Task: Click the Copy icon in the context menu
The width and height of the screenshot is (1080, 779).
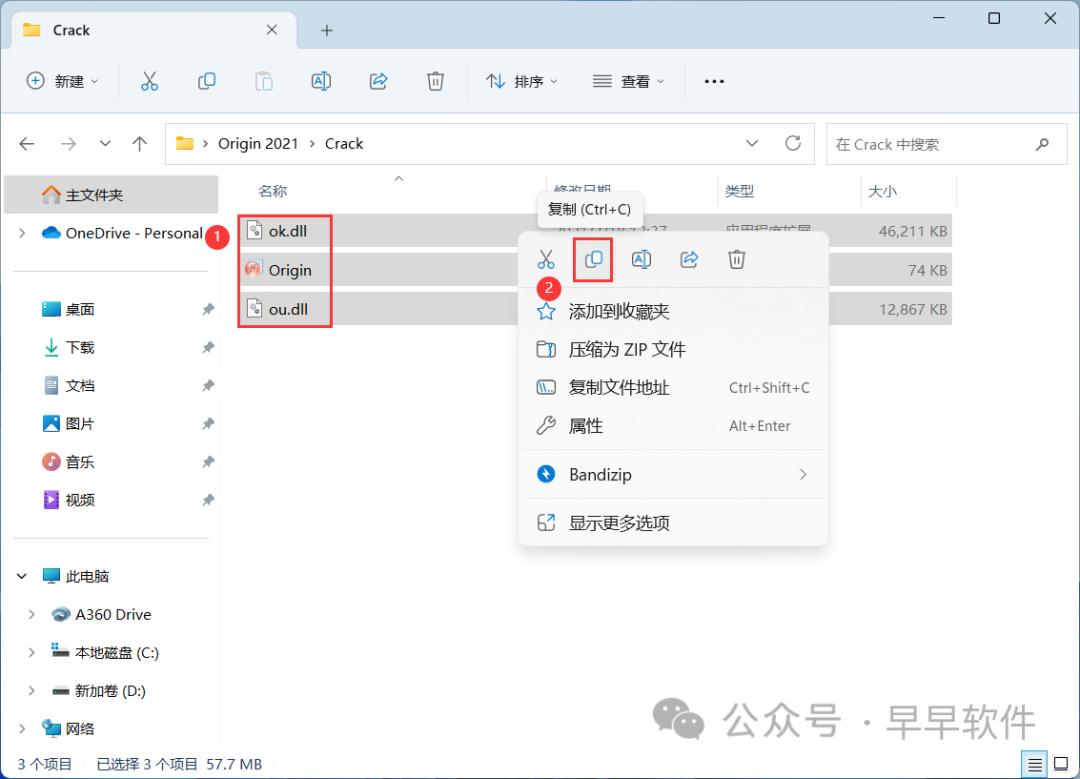Action: pos(593,259)
